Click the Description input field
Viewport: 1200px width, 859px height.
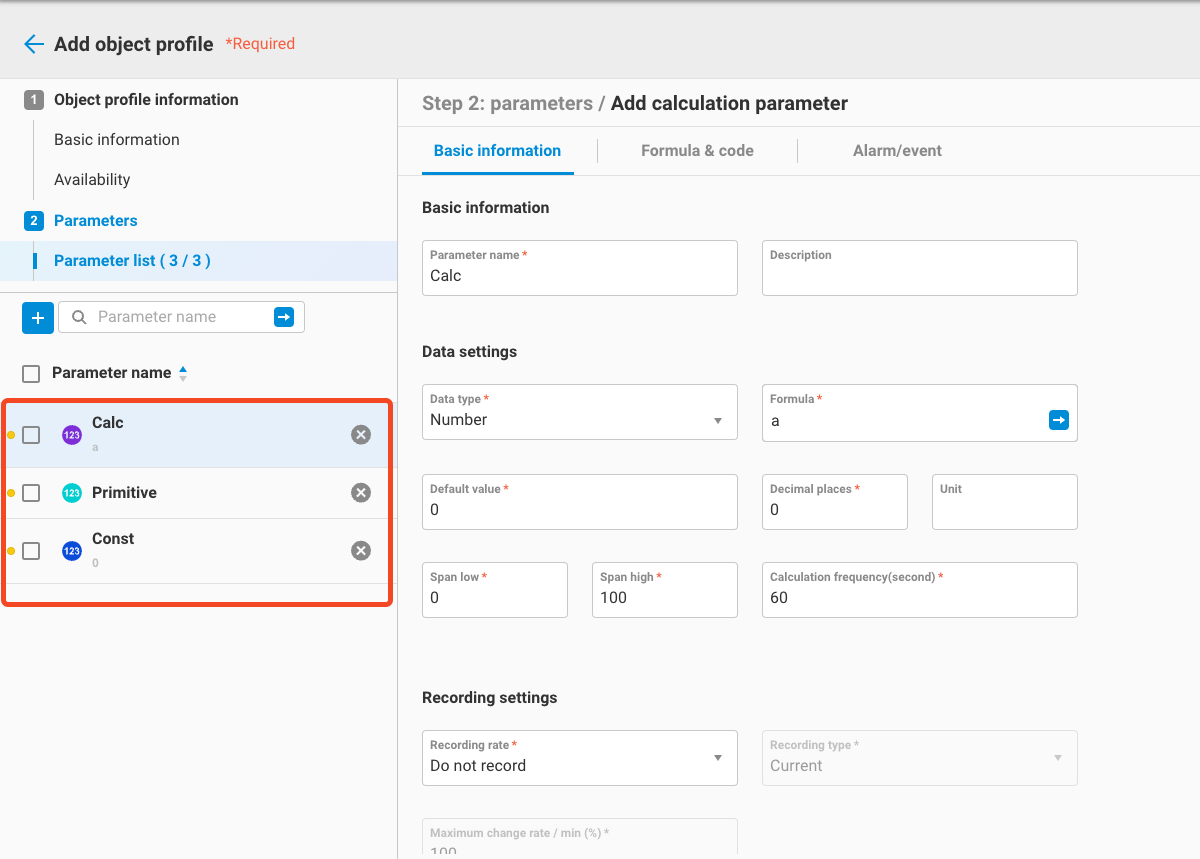tap(919, 276)
